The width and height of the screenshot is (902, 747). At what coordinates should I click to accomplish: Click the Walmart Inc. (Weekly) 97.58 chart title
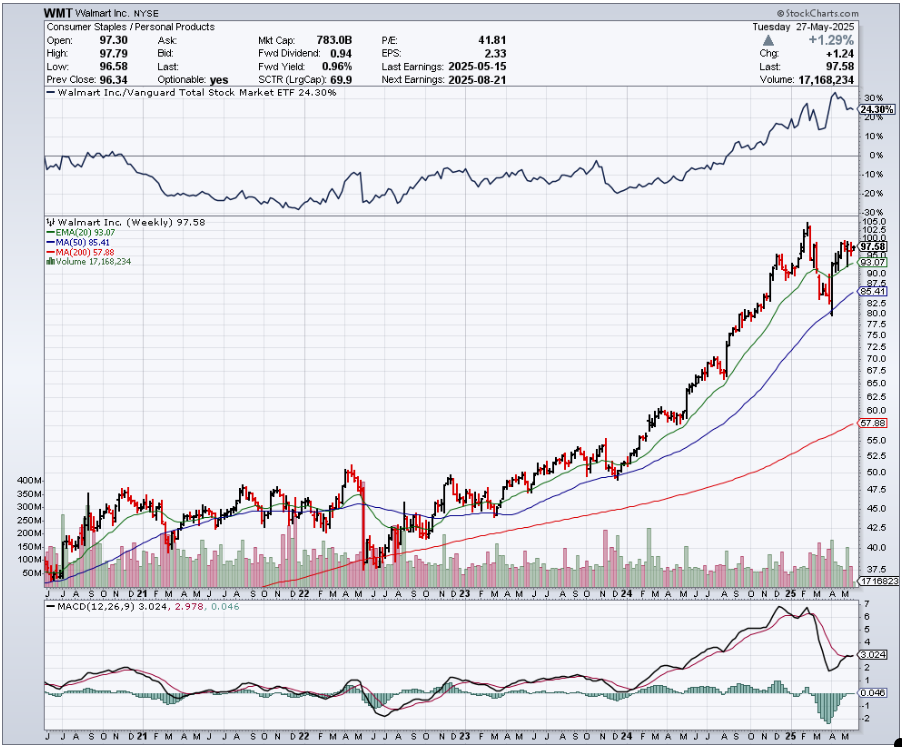[x=131, y=223]
